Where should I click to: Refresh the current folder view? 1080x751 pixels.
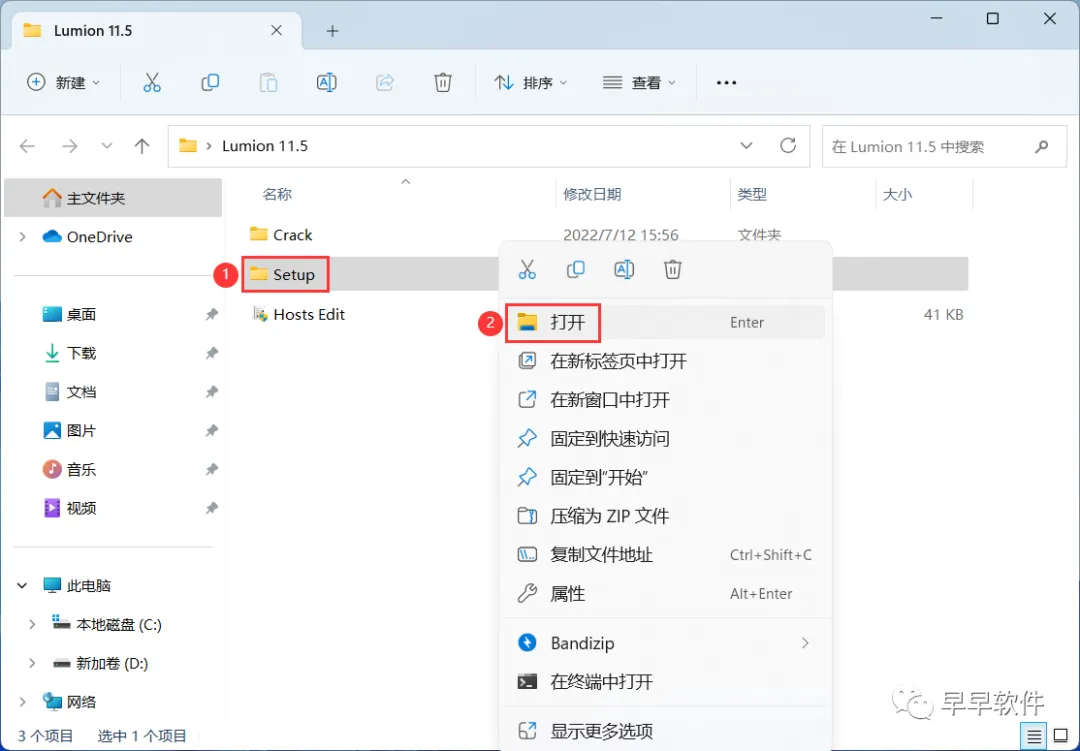click(788, 145)
